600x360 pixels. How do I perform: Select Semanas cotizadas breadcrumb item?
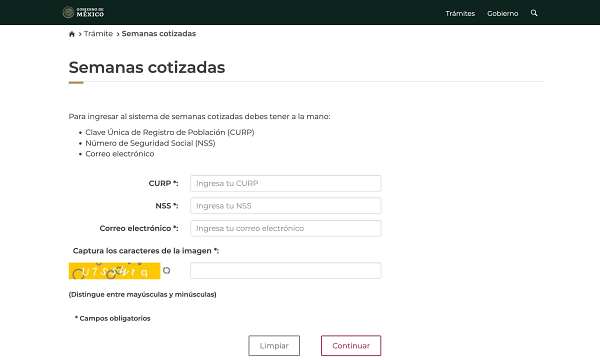tap(159, 34)
